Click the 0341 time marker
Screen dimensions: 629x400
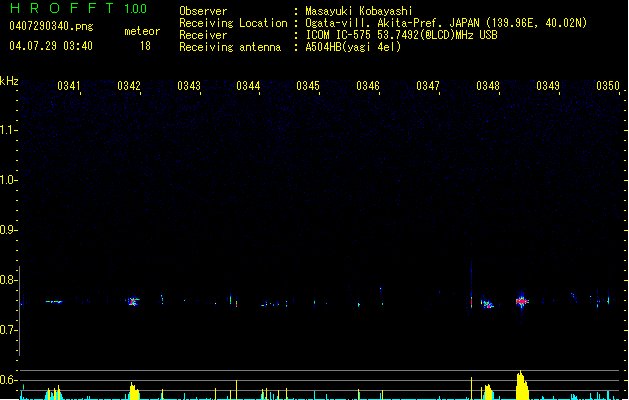69,86
